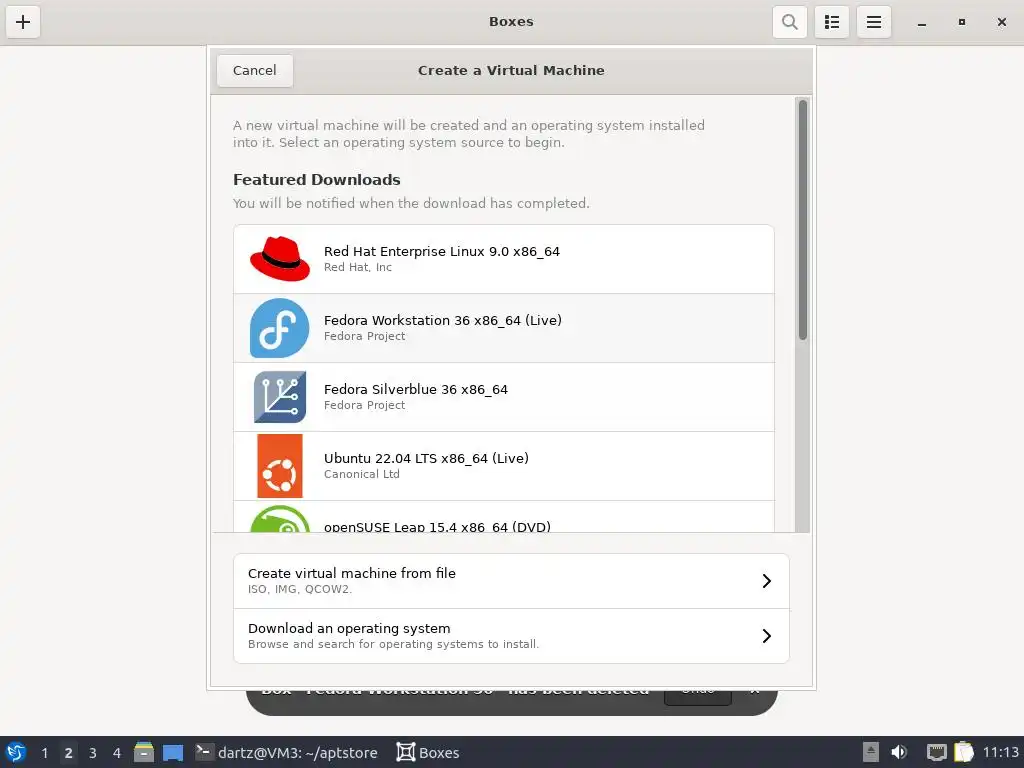The width and height of the screenshot is (1024, 768).
Task: Select the Fedora Silverblue logo icon
Action: point(280,397)
